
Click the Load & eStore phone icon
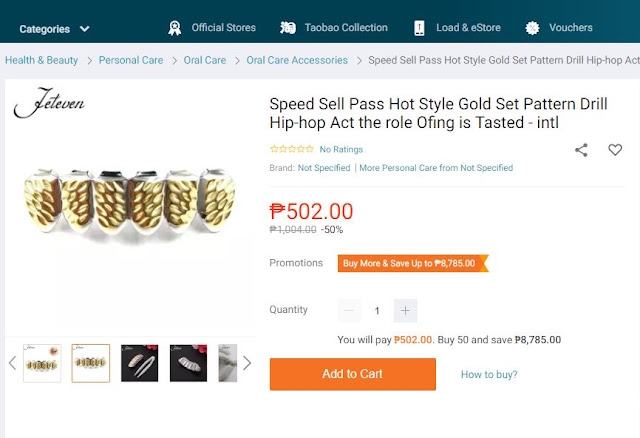(419, 28)
